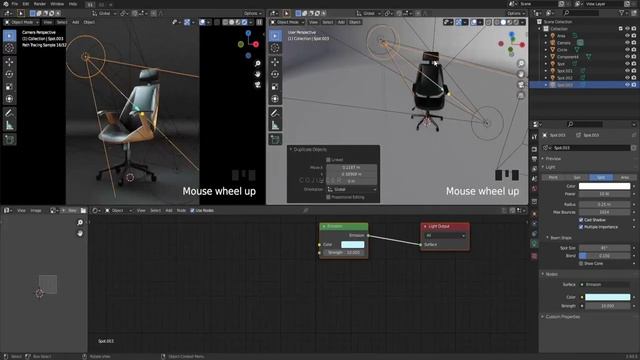Select the Annotate tool in User Perspective viewport

tap(275, 113)
